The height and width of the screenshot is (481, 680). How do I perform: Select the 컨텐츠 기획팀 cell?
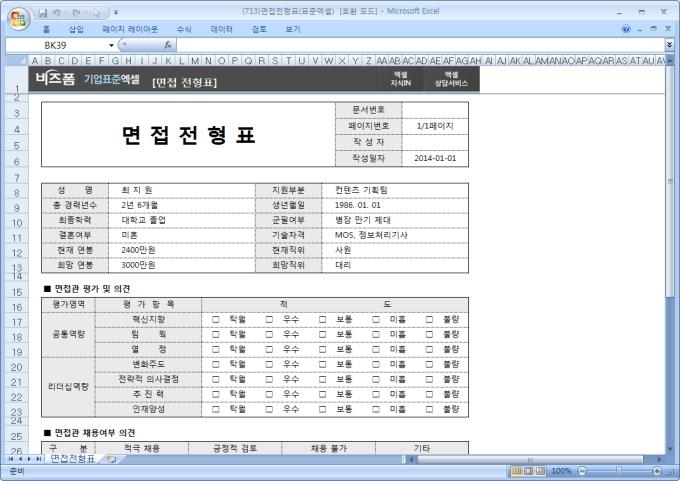395,190
